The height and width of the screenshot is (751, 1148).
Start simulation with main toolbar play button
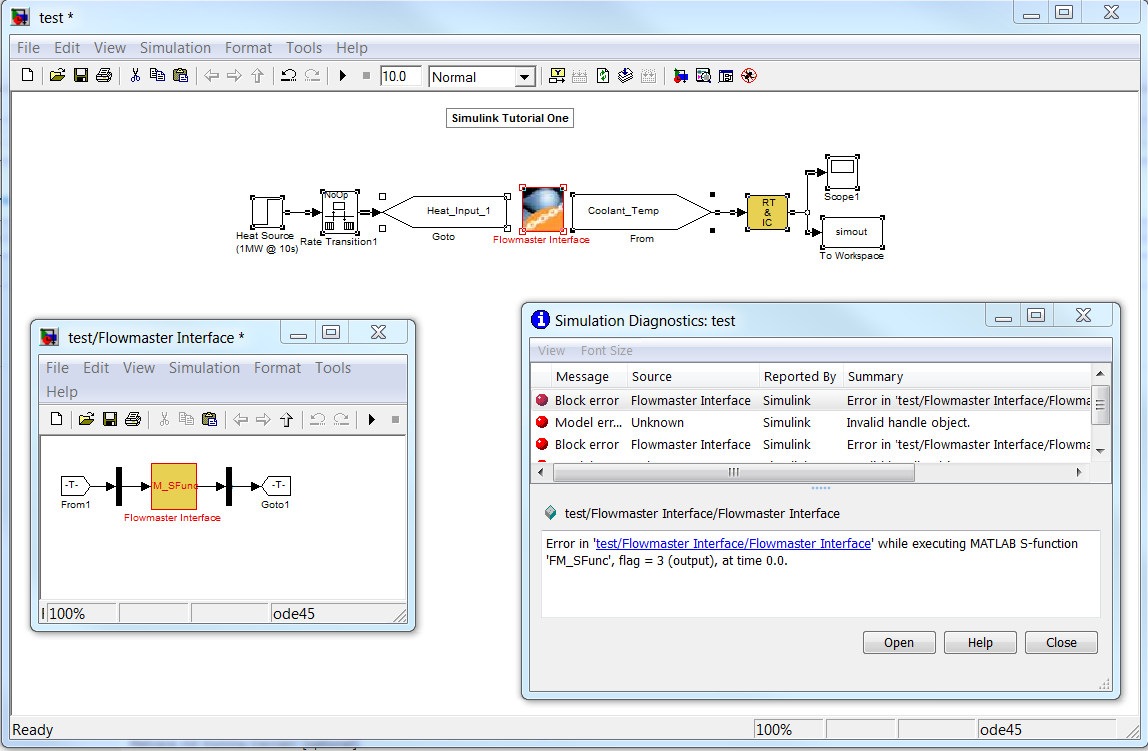pyautogui.click(x=343, y=76)
